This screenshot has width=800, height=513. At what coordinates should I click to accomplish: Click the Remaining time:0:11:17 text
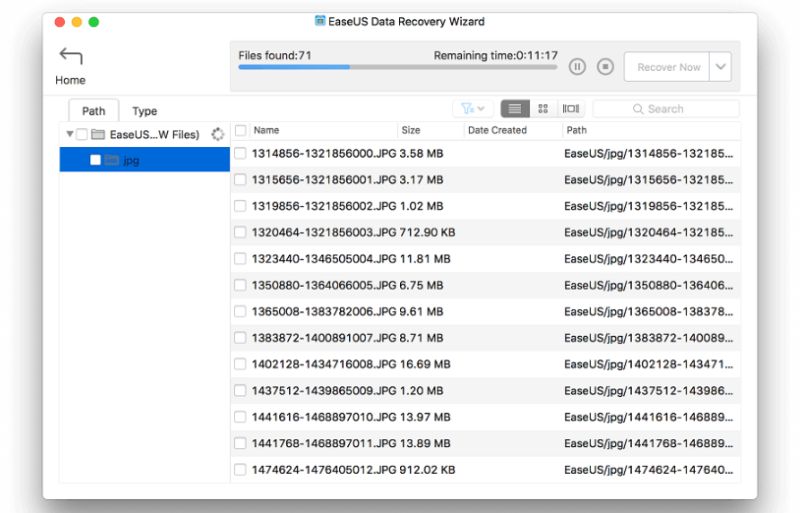495,55
